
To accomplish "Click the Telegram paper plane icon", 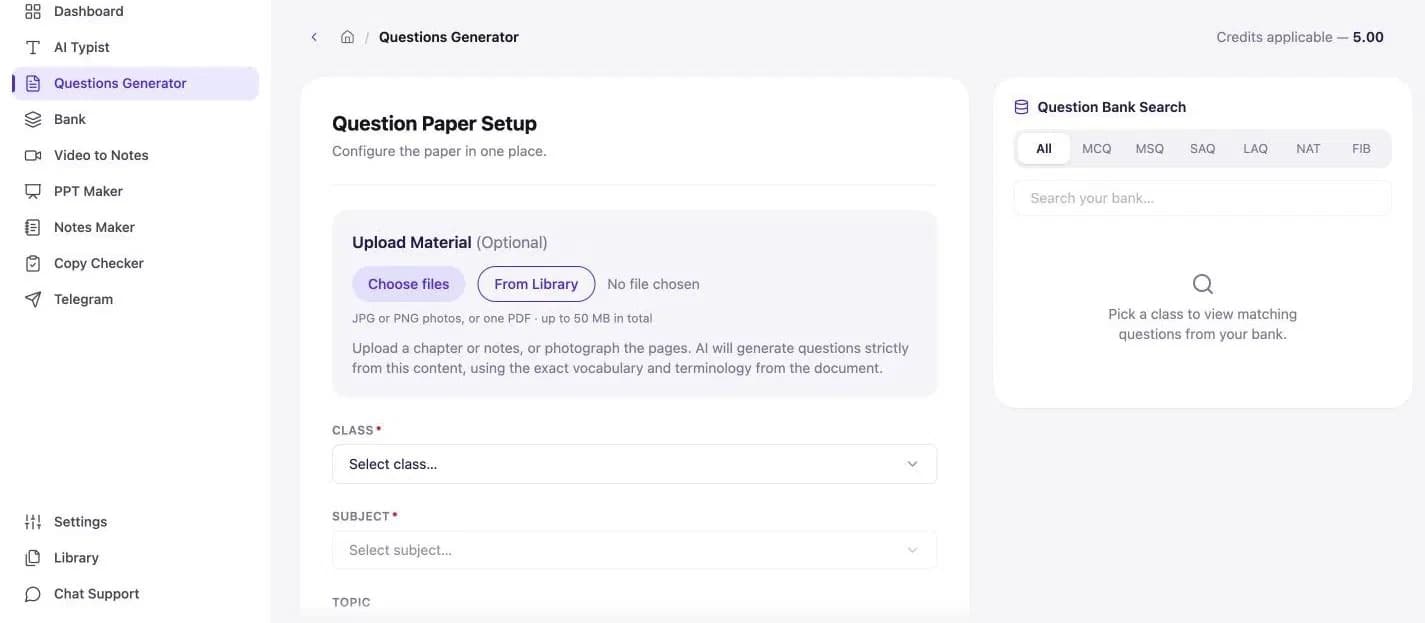I will 33,299.
